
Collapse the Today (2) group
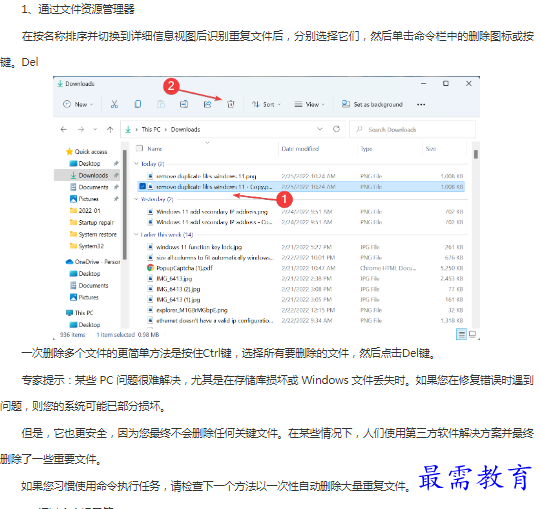pyautogui.click(x=136, y=164)
